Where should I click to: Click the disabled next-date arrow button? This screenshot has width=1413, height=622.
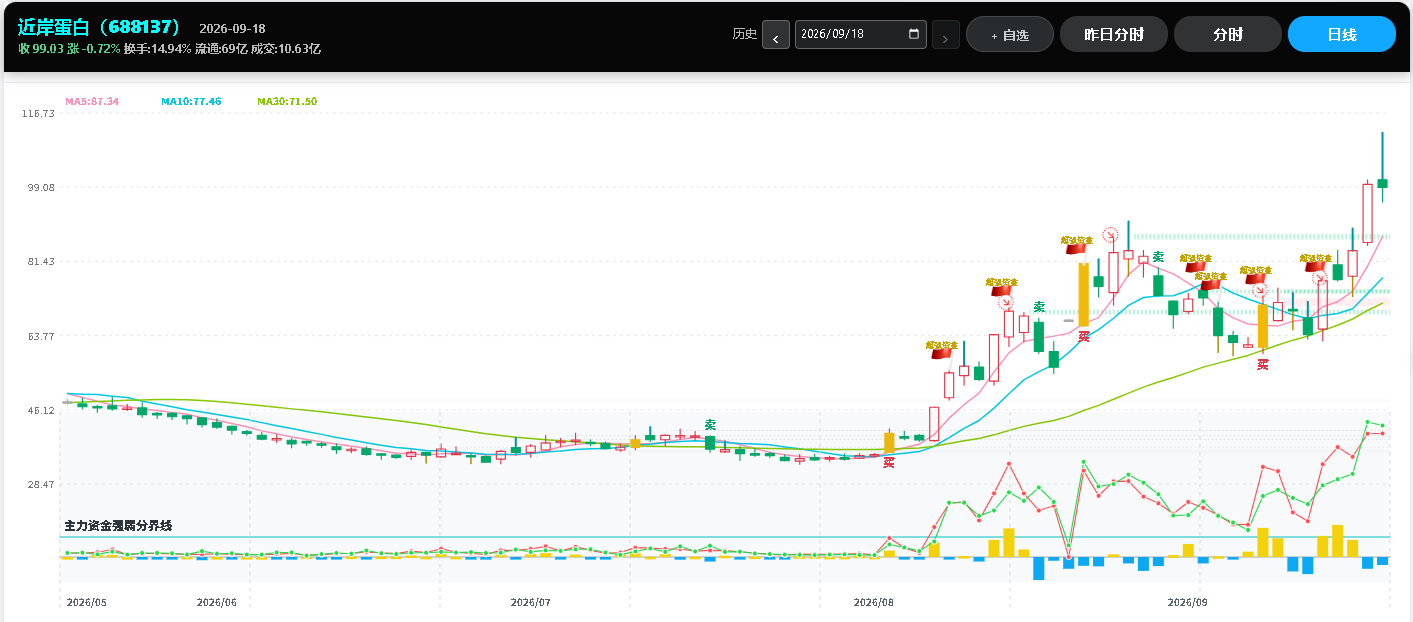coord(946,35)
